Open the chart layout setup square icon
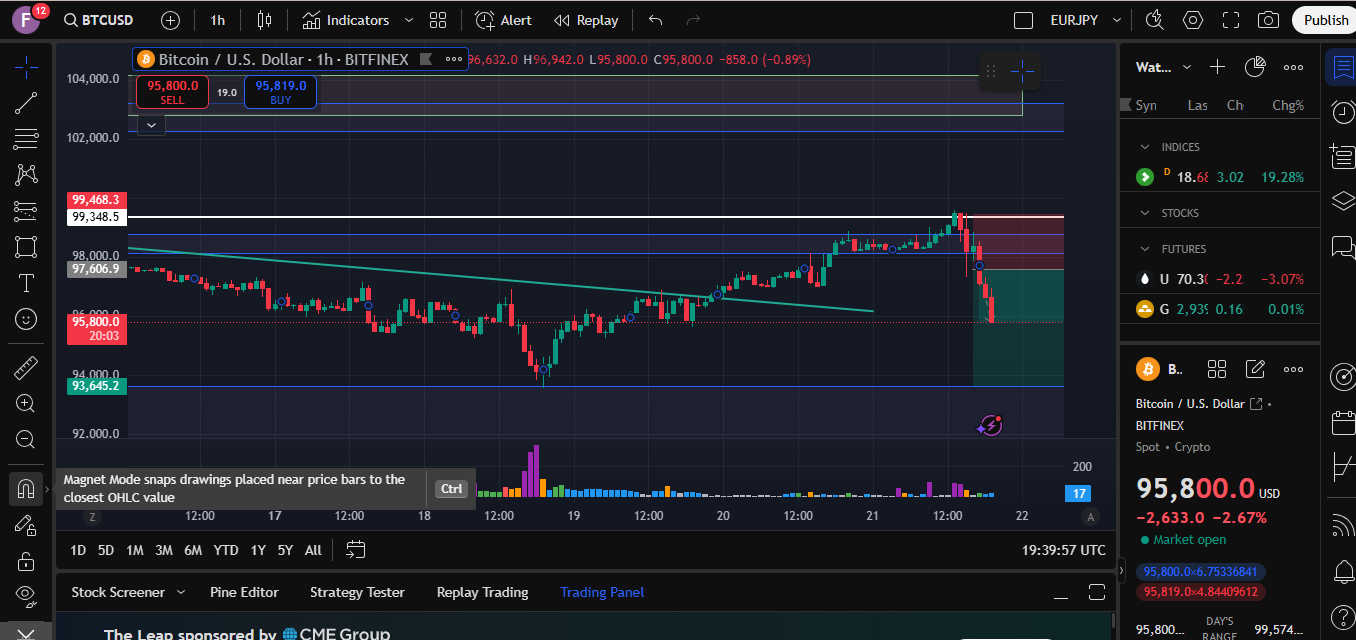1356x640 pixels. coord(1023,20)
